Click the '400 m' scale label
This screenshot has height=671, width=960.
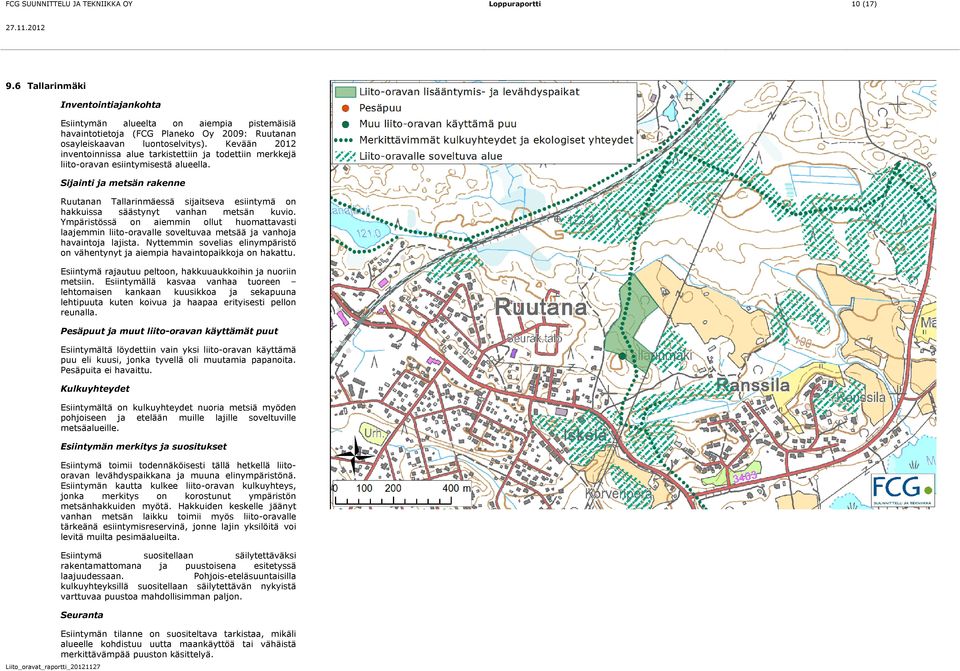(457, 488)
